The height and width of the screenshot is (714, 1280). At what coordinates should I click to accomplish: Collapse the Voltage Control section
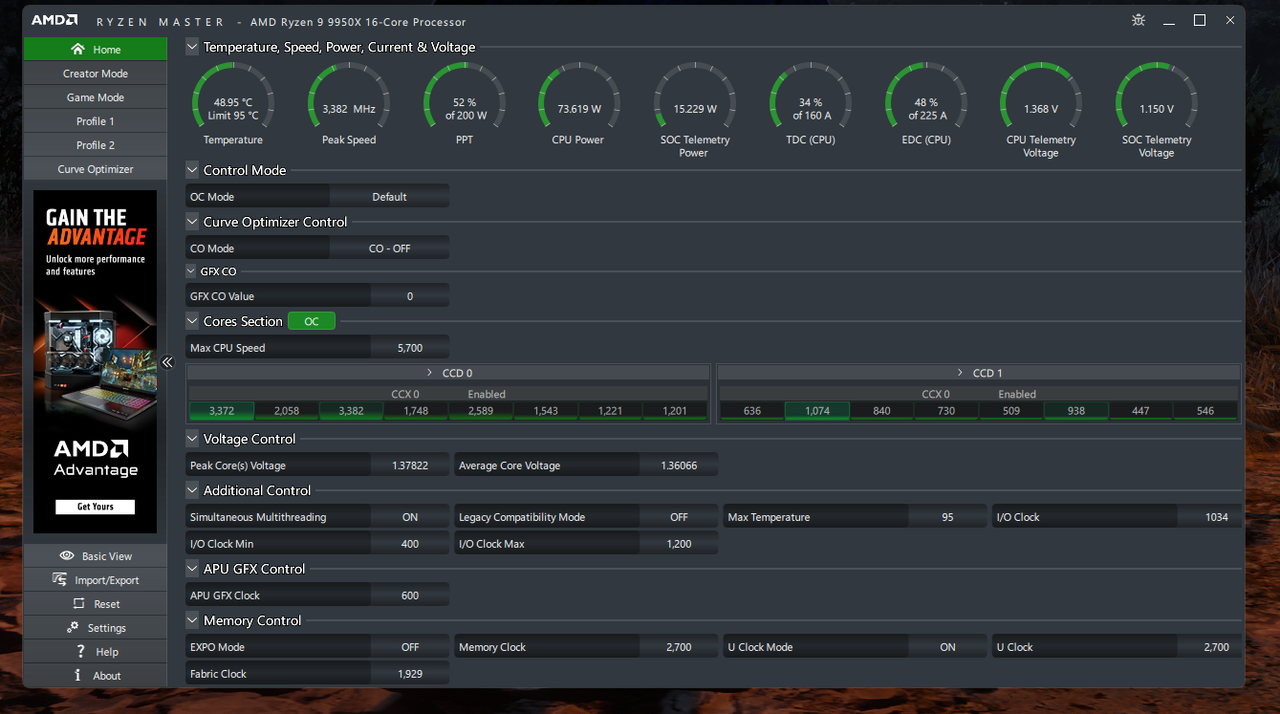(x=192, y=438)
